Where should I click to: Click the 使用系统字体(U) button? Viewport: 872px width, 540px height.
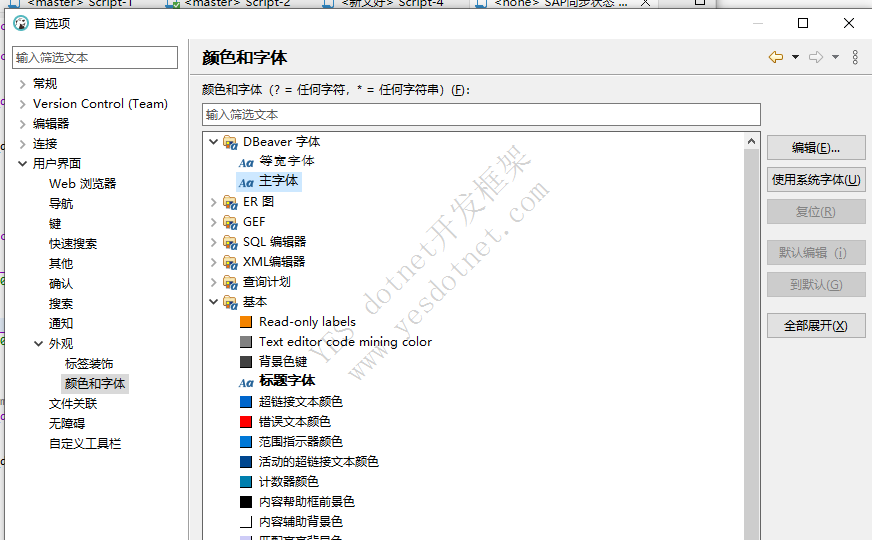coord(816,180)
